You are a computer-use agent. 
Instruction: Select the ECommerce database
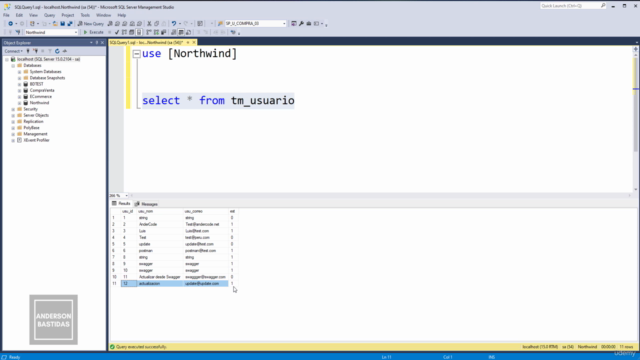click(40, 97)
